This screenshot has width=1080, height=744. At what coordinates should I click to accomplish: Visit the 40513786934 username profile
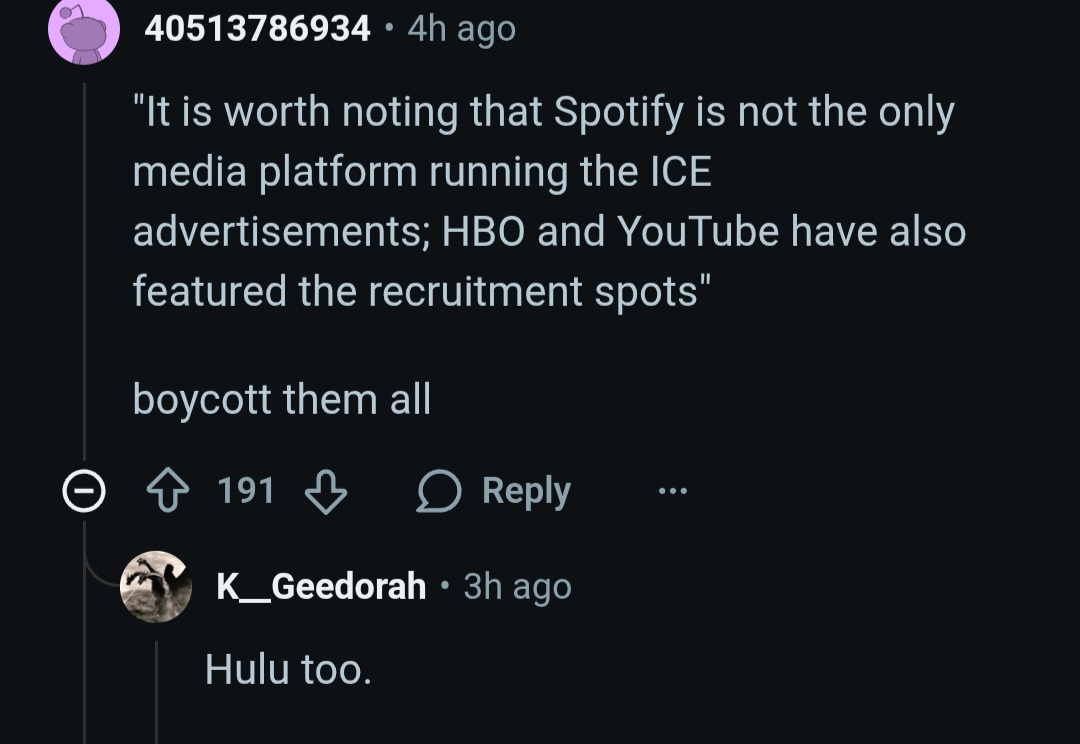257,29
